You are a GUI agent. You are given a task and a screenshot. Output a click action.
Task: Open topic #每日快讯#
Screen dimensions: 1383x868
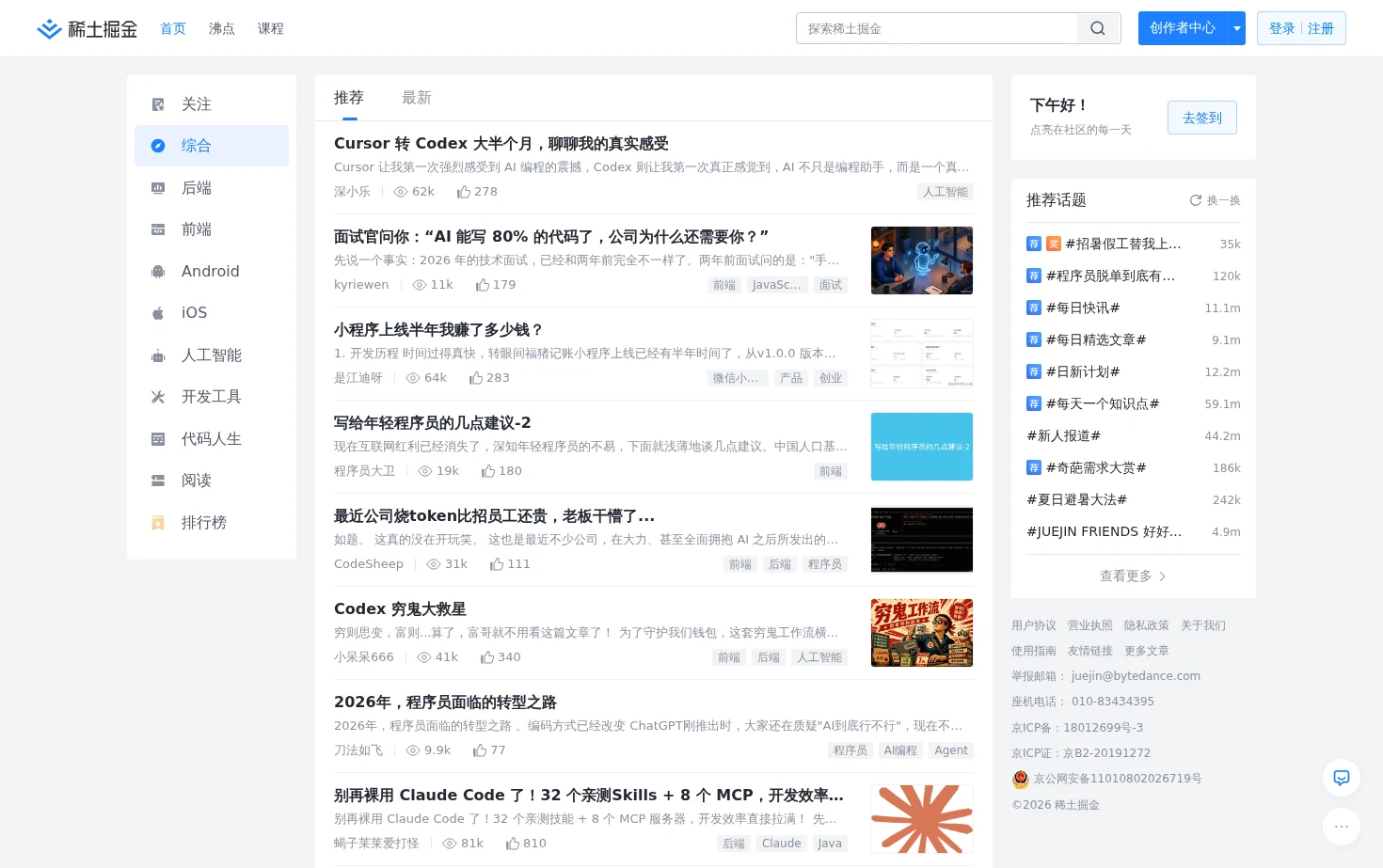tap(1083, 308)
